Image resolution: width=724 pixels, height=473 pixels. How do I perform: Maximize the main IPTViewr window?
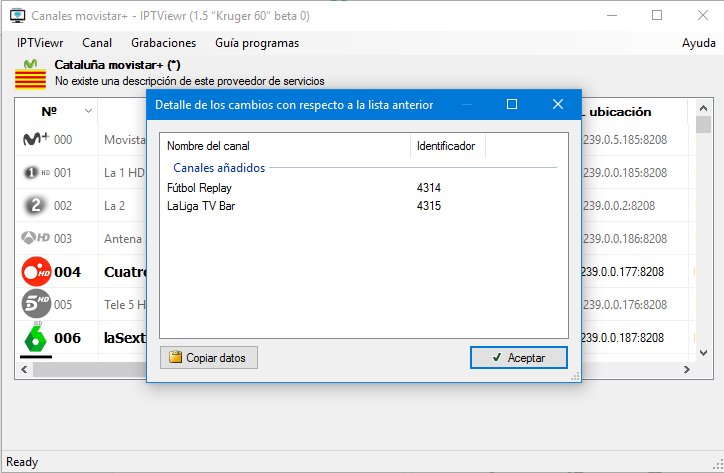(x=657, y=15)
